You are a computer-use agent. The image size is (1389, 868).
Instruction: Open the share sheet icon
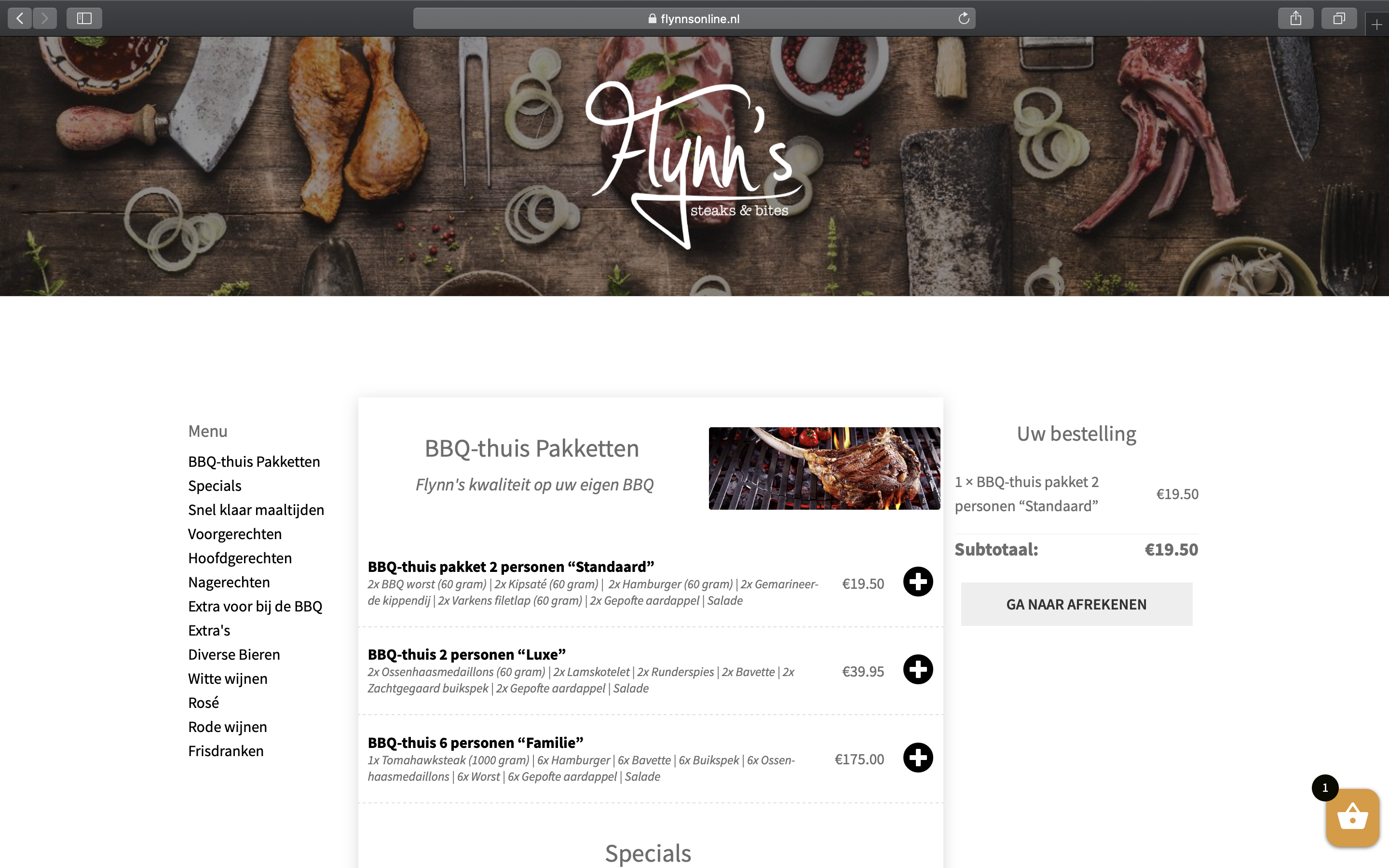pos(1295,18)
